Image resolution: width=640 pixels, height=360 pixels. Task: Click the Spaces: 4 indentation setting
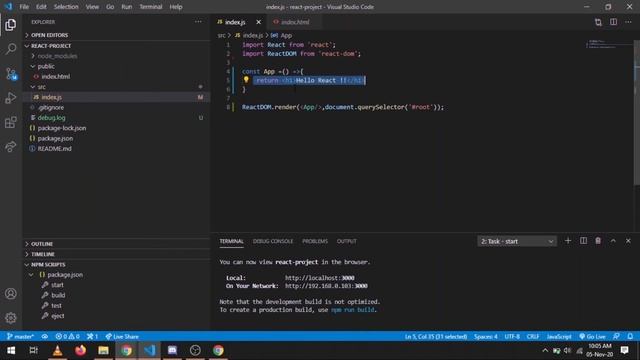pos(486,336)
